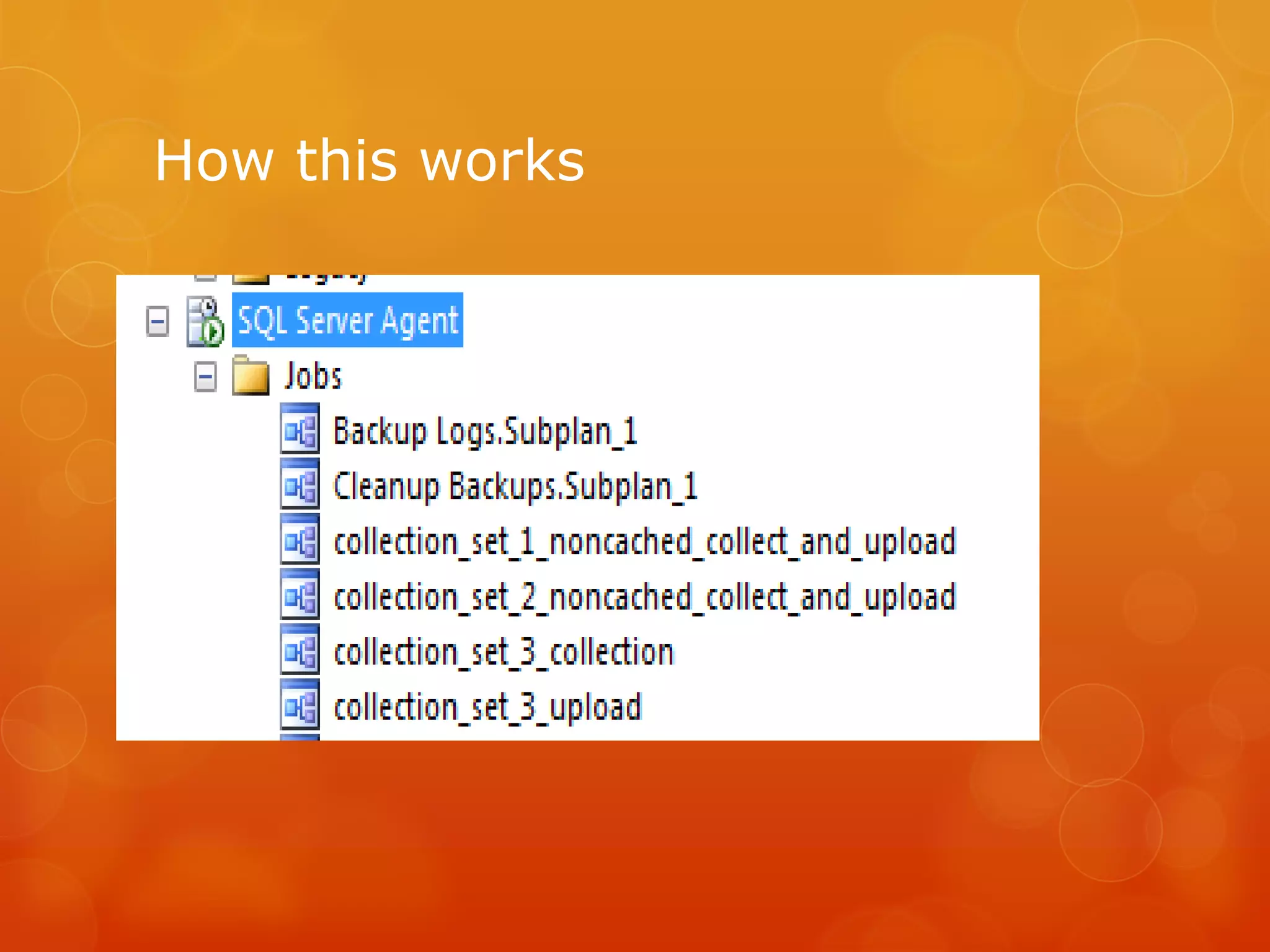Click the SQL Server Agent icon

(205, 322)
